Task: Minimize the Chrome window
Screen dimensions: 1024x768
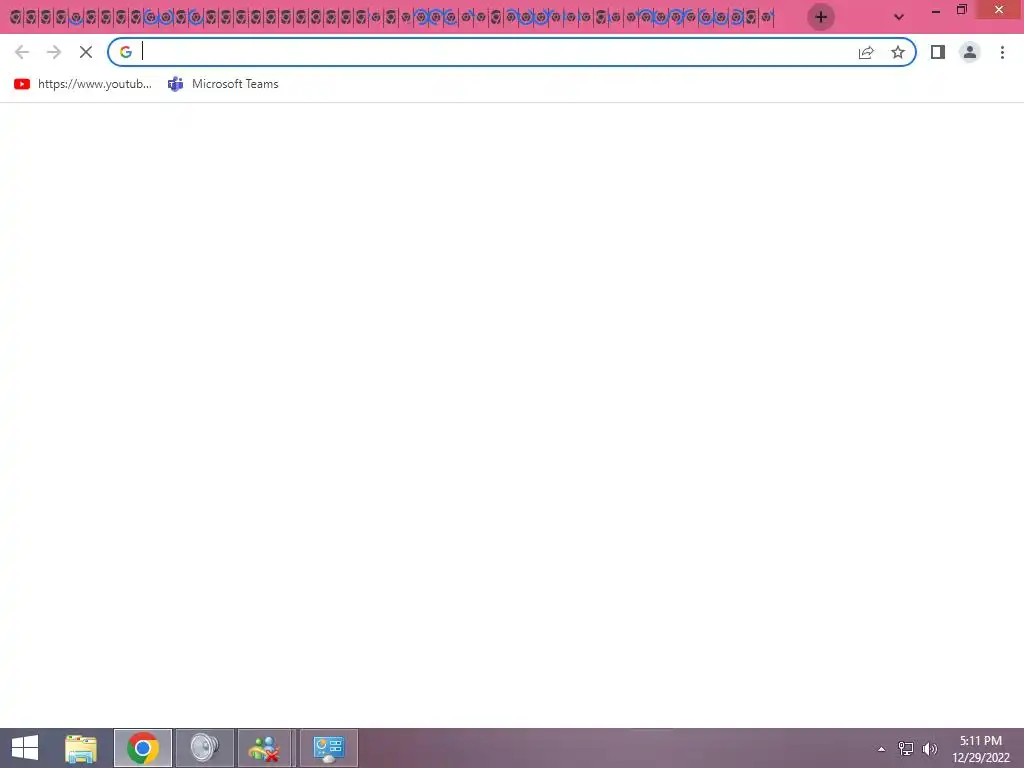Action: pos(936,11)
